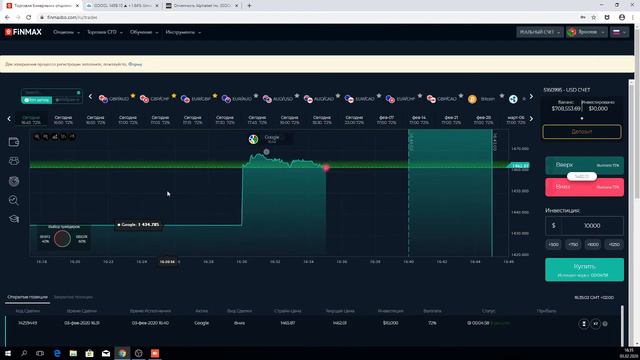Switch asset filter to all assets
The image size is (640, 360).
coord(37,100)
